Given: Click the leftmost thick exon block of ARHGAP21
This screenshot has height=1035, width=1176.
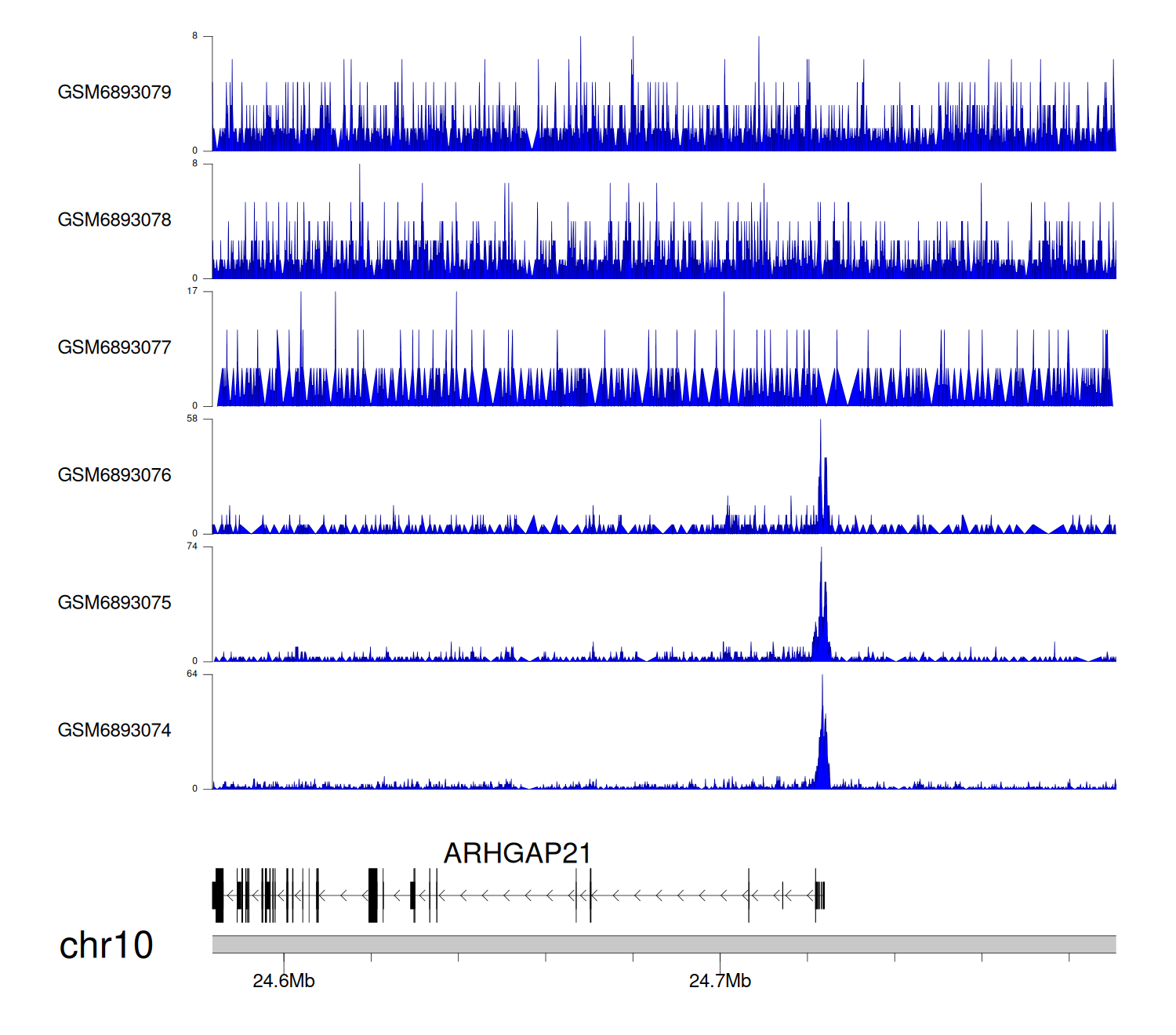Looking at the screenshot, I should pos(219,895).
